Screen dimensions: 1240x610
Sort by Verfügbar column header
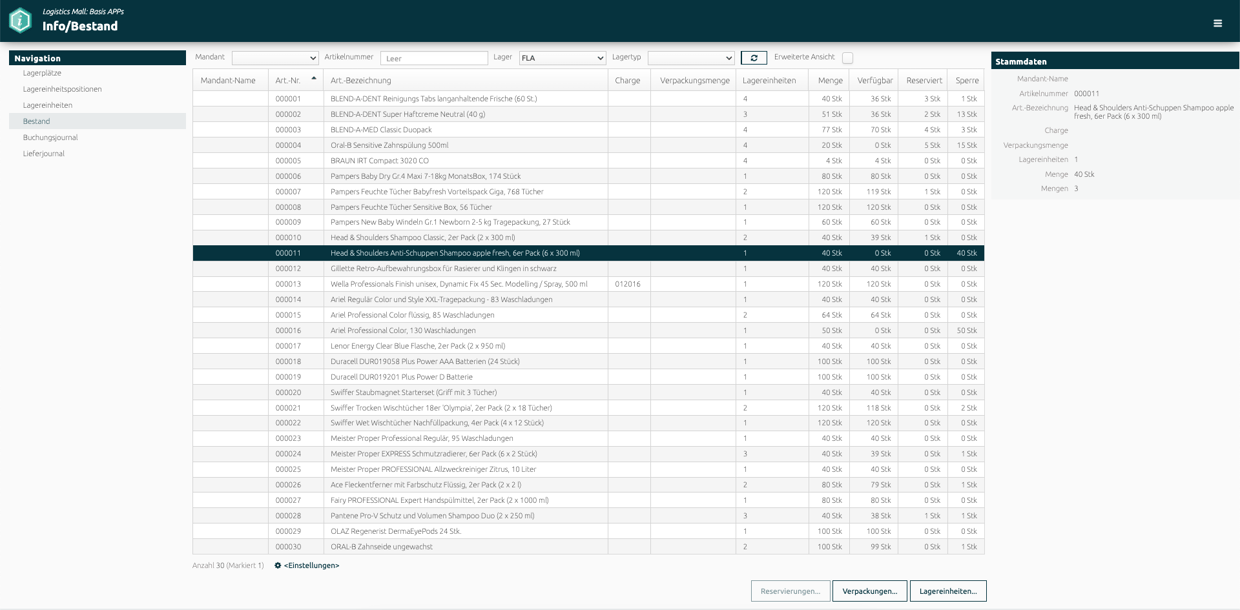pyautogui.click(x=873, y=80)
